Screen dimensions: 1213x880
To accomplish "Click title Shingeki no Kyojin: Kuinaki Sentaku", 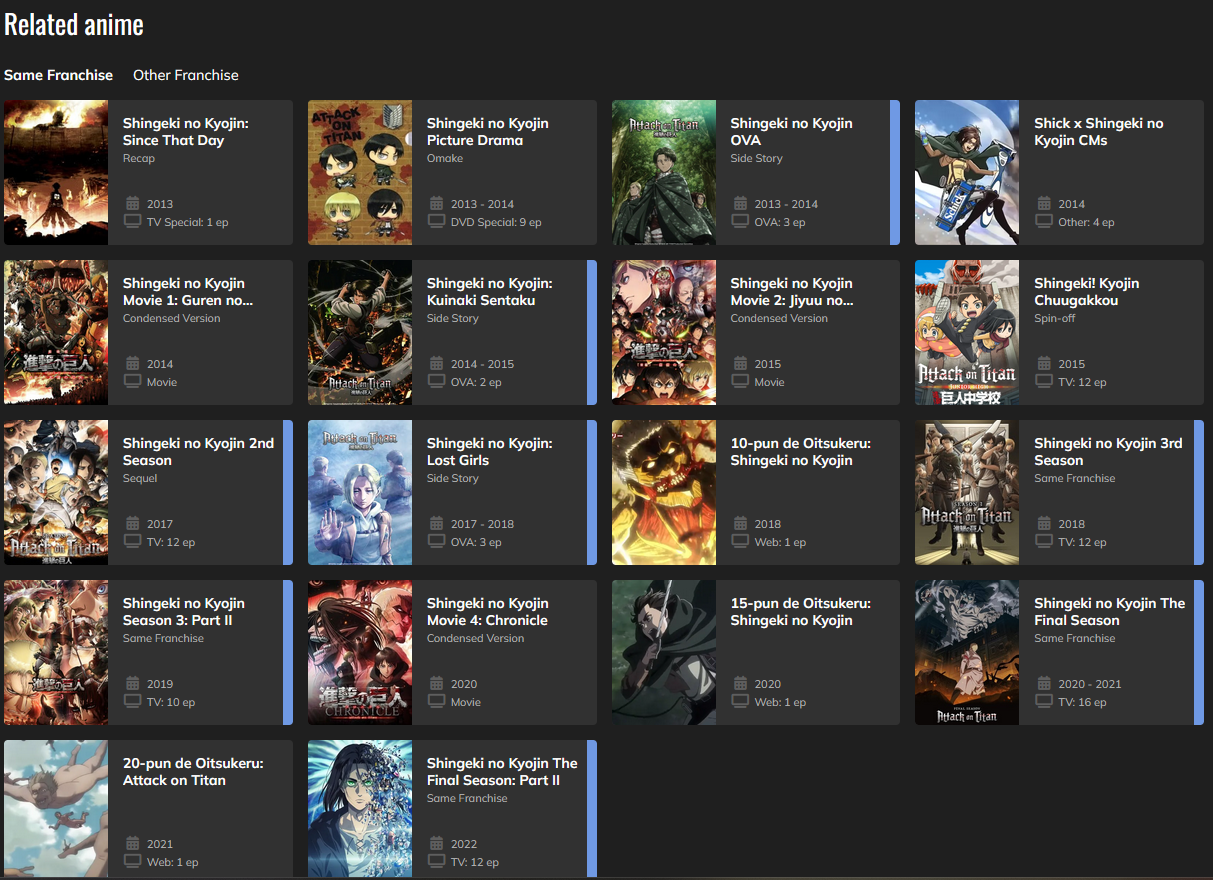I will 489,292.
